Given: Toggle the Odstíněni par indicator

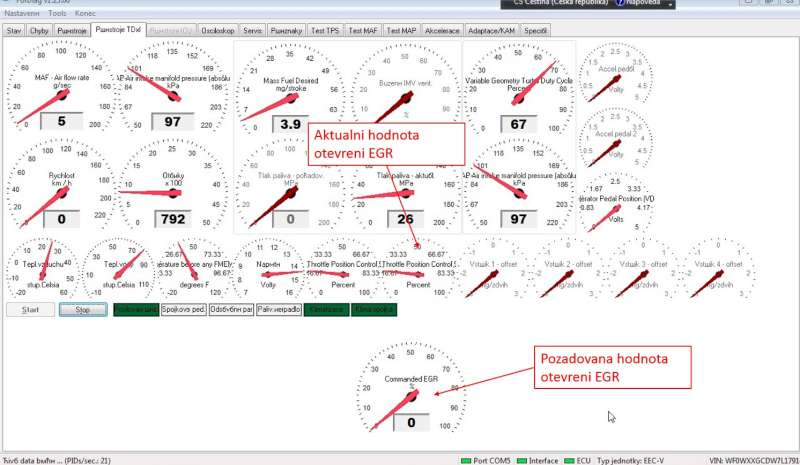Looking at the screenshot, I should 232,310.
